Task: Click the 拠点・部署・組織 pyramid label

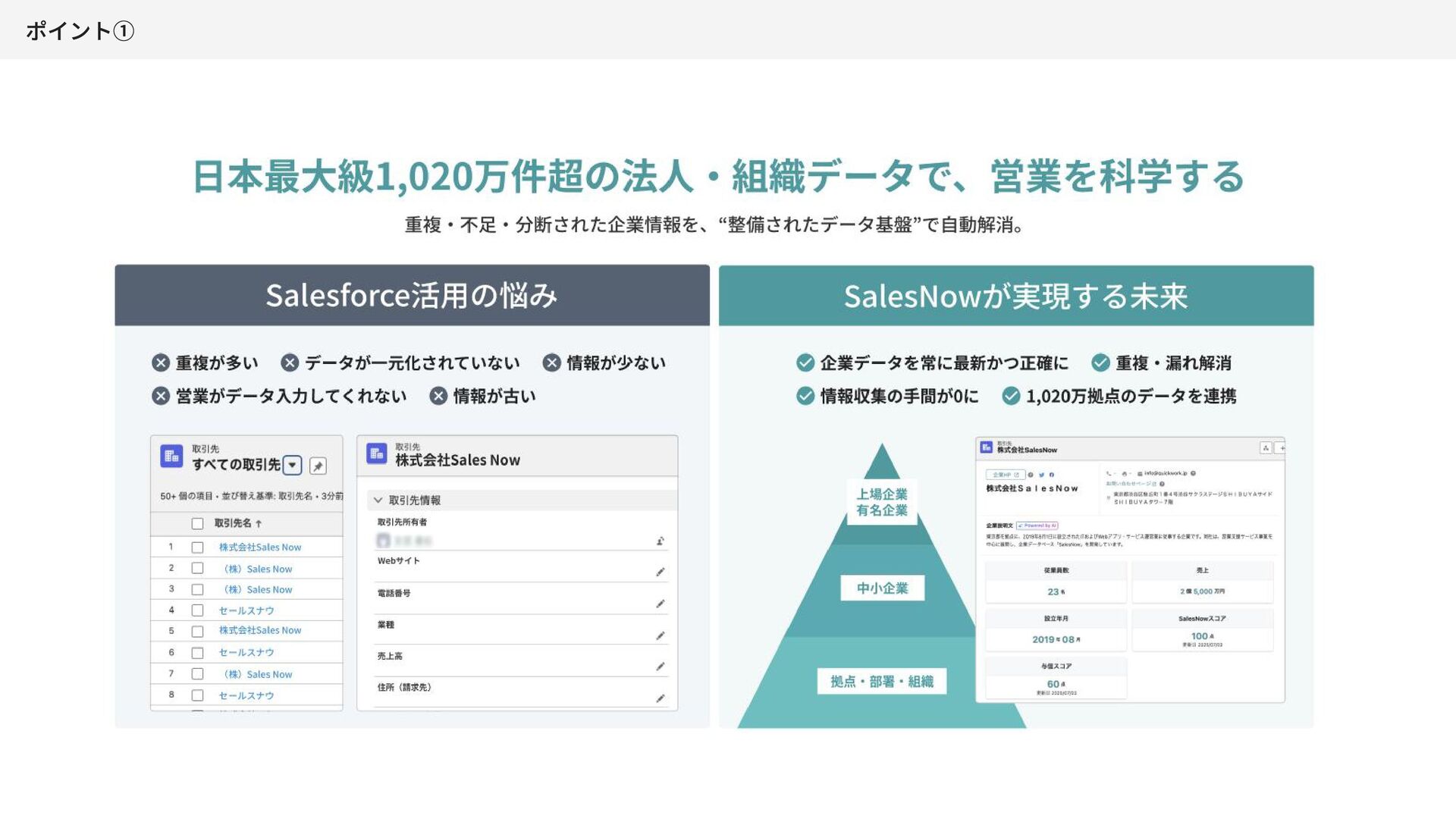Action: tap(882, 682)
